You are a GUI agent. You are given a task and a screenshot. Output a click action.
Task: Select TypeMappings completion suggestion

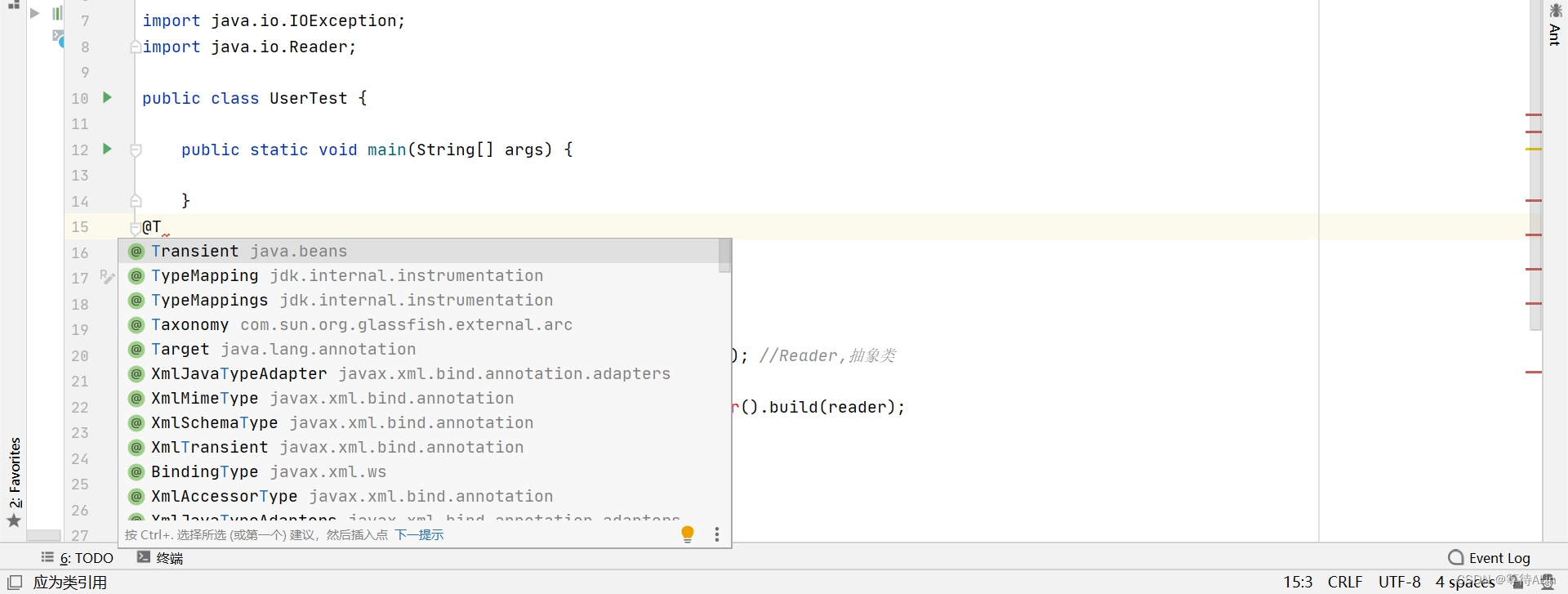(419, 300)
